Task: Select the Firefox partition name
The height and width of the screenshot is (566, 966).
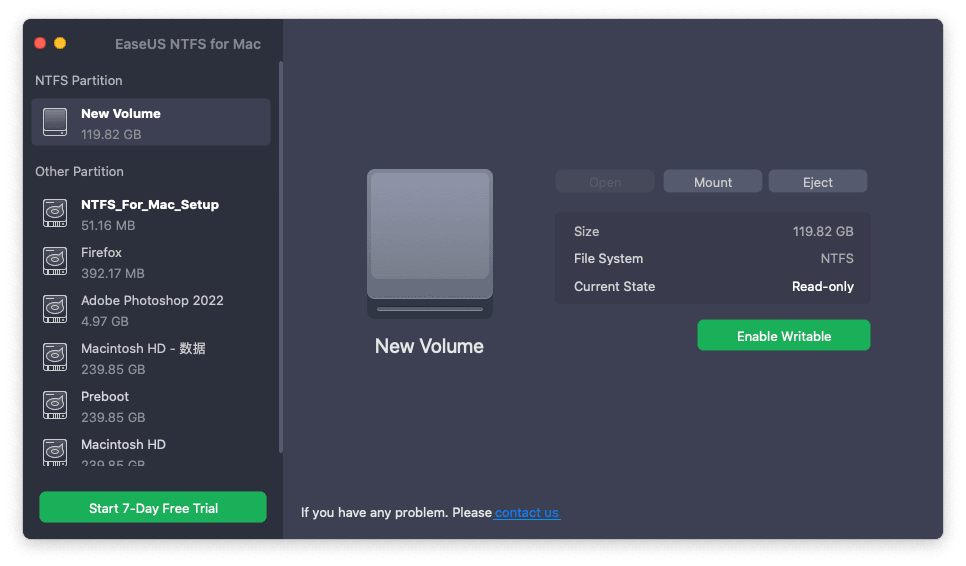Action: [x=101, y=253]
